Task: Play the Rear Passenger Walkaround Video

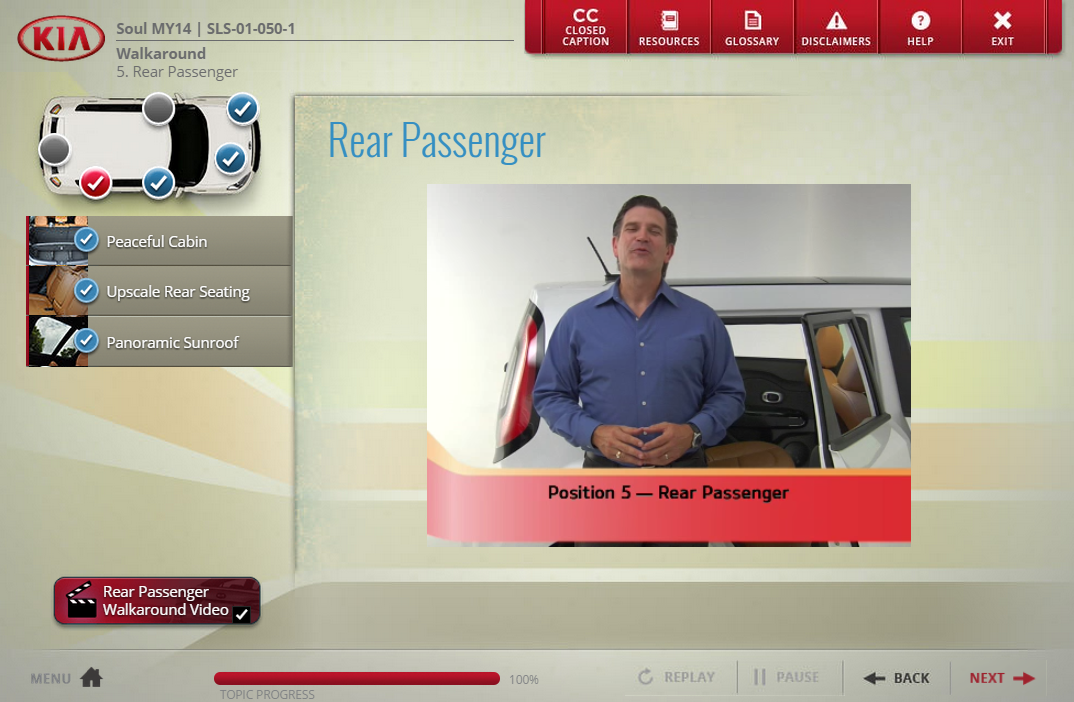Action: point(157,601)
